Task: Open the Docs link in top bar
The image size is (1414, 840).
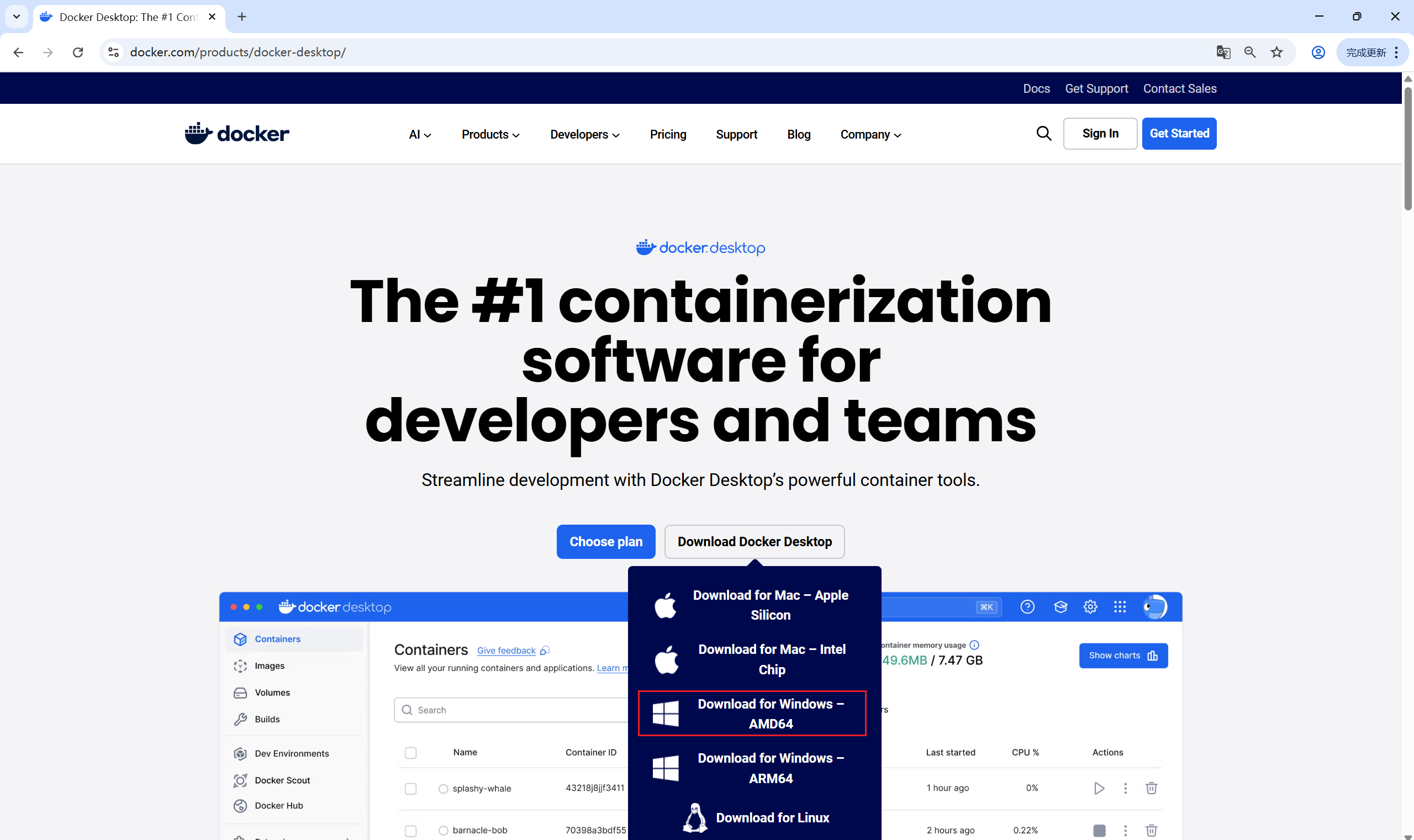Action: tap(1036, 88)
